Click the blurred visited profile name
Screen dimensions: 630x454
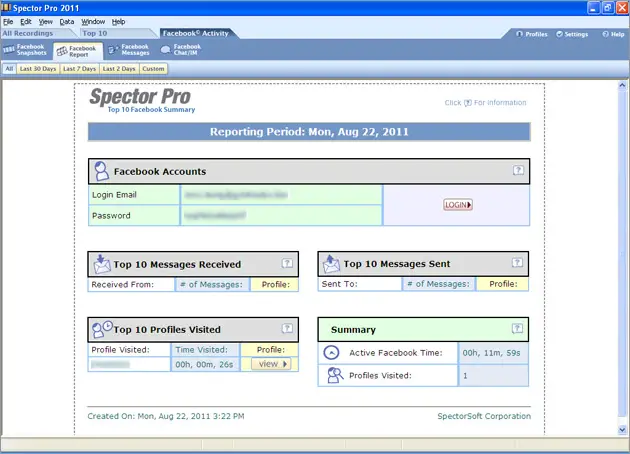point(110,364)
